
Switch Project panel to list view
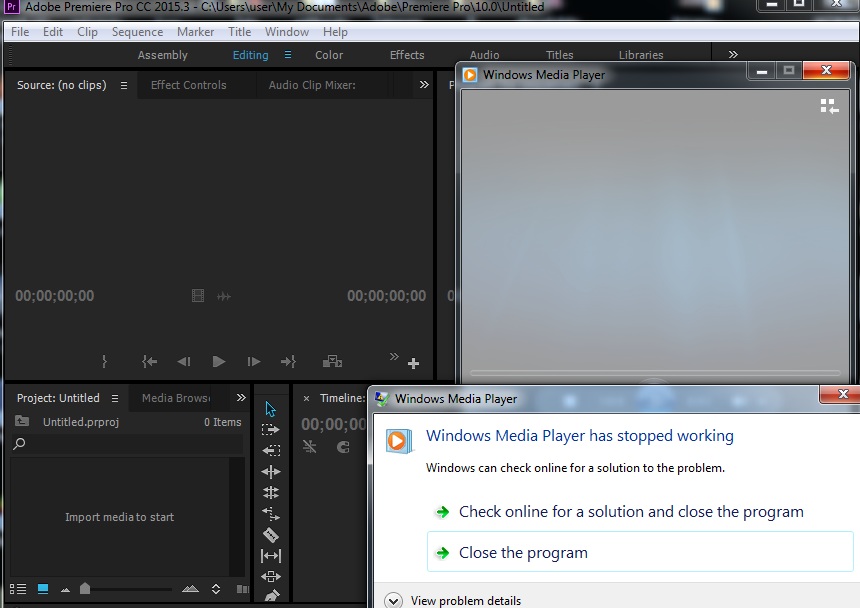click(x=18, y=589)
